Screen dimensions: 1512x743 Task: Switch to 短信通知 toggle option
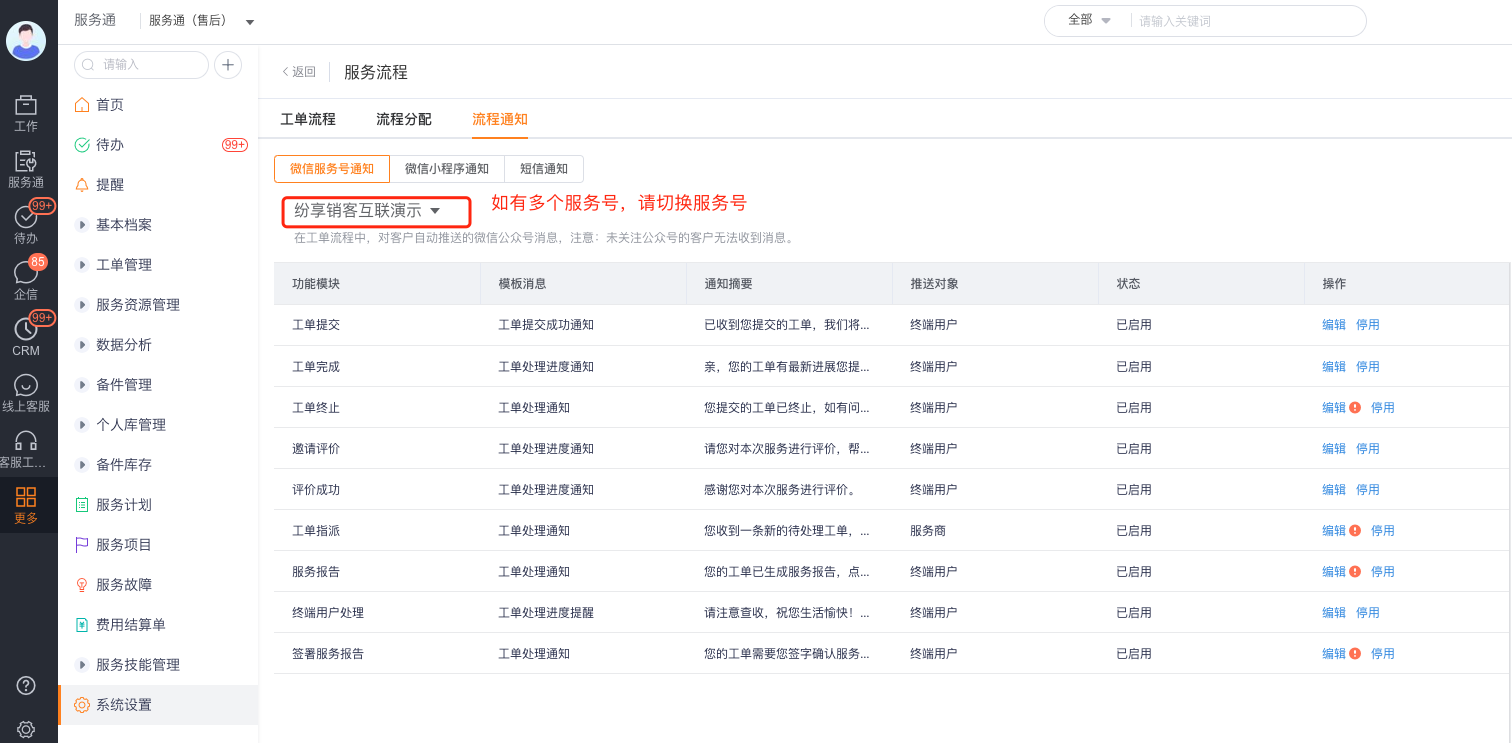point(544,169)
